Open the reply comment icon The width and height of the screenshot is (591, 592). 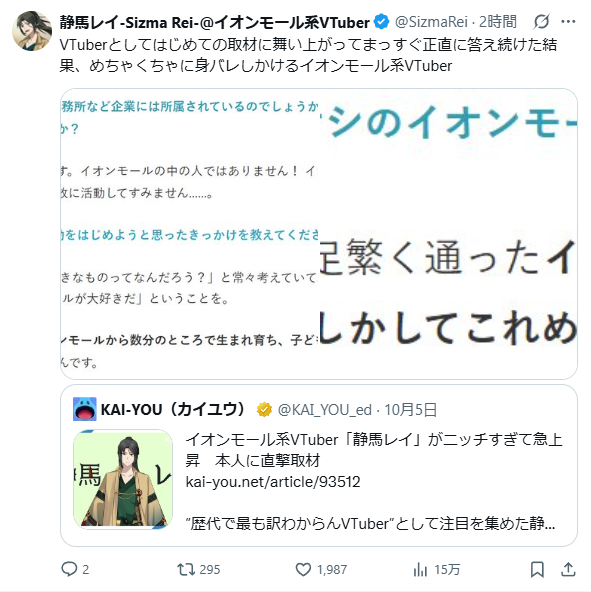69,569
